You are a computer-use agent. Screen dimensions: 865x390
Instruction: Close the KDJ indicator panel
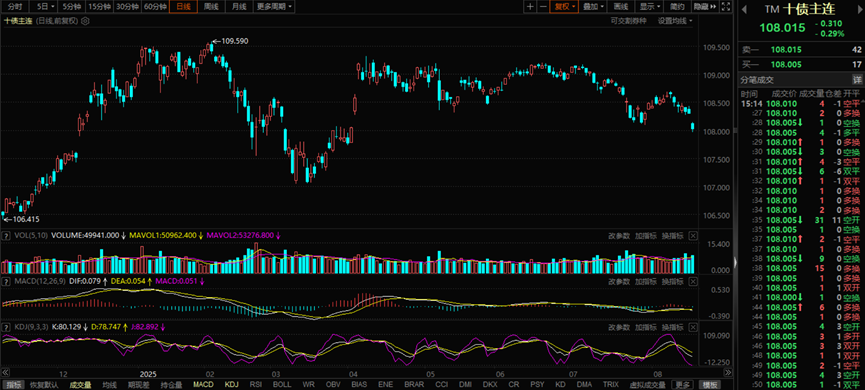point(693,327)
